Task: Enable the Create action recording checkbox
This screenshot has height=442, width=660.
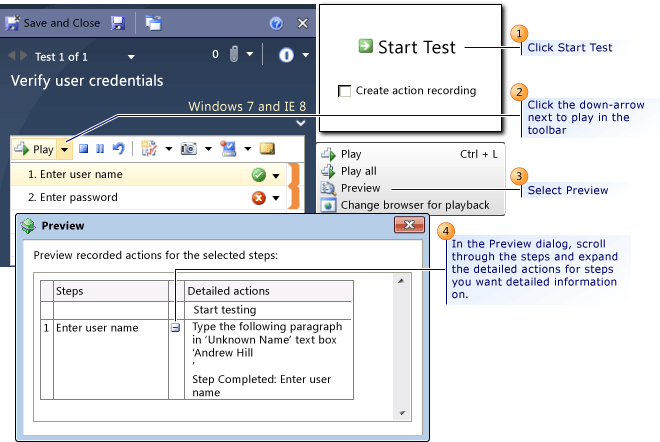Action: [x=344, y=91]
